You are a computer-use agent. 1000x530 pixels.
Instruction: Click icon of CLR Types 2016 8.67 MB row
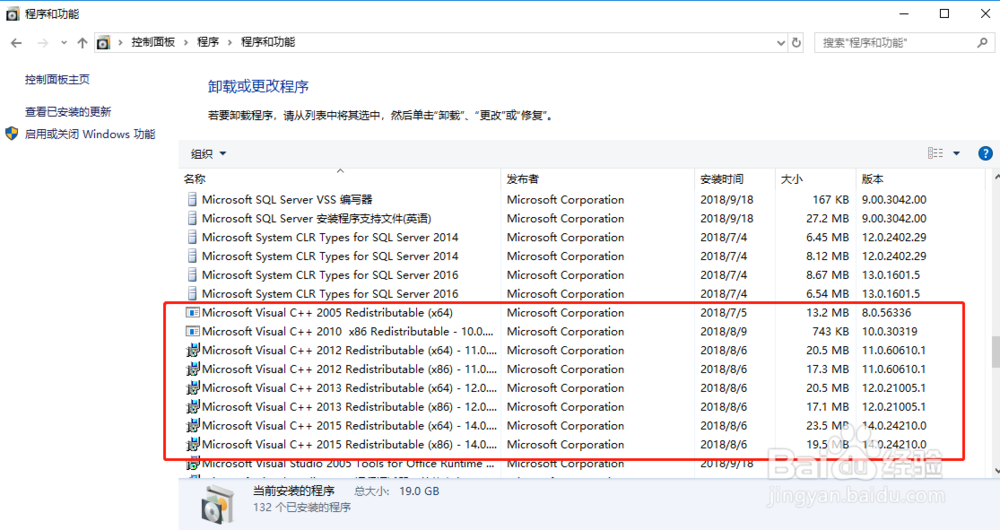click(192, 275)
